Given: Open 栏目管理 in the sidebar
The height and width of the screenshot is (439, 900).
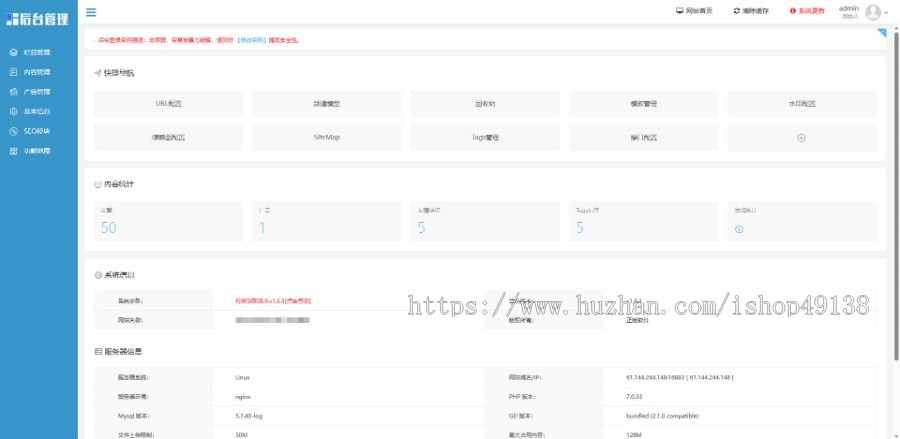Looking at the screenshot, I should (38, 52).
